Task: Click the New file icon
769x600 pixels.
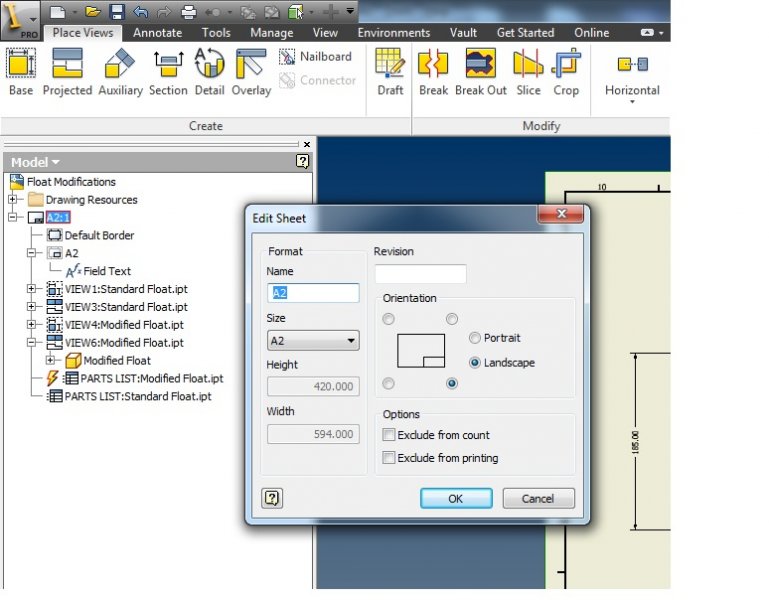Action: [x=58, y=11]
